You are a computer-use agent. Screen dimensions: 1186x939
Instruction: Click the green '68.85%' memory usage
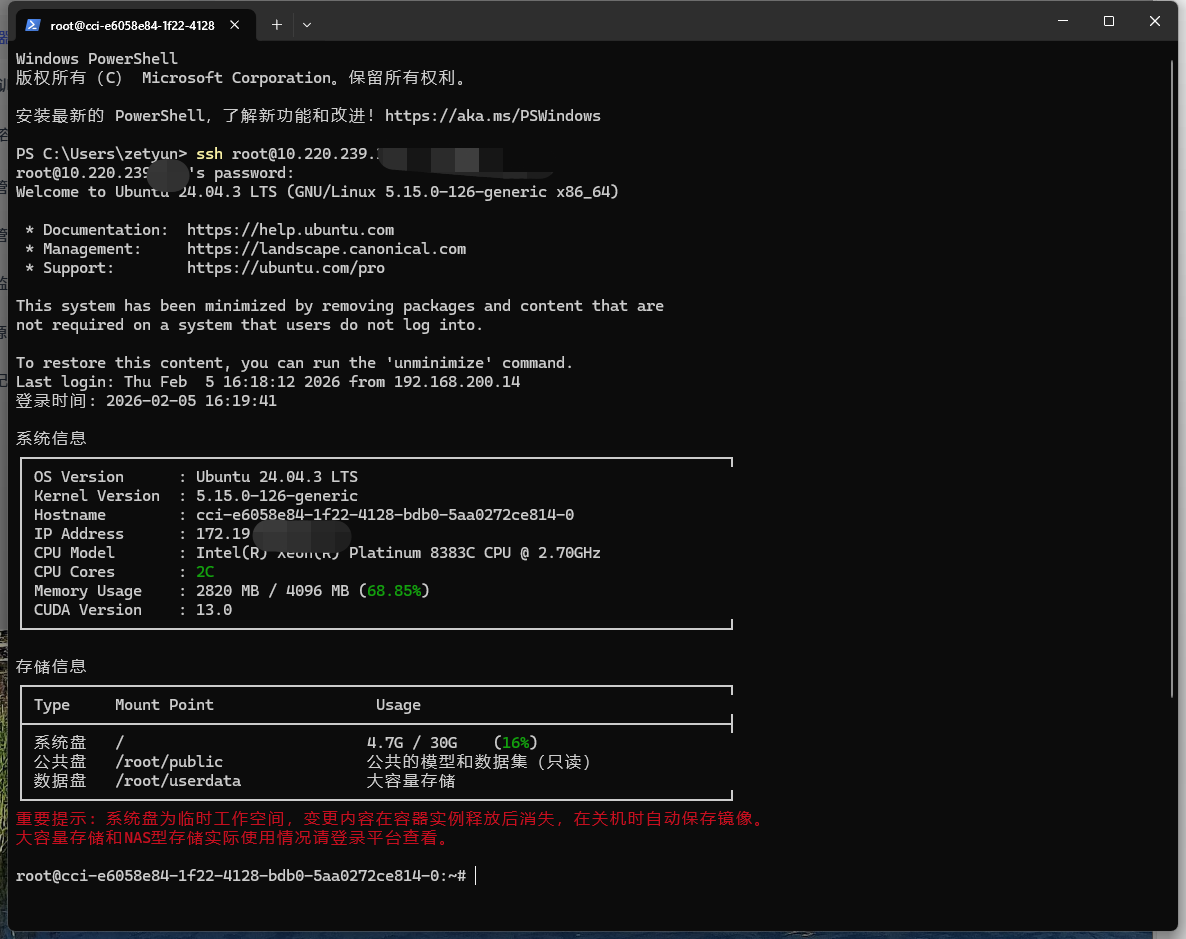tap(394, 591)
